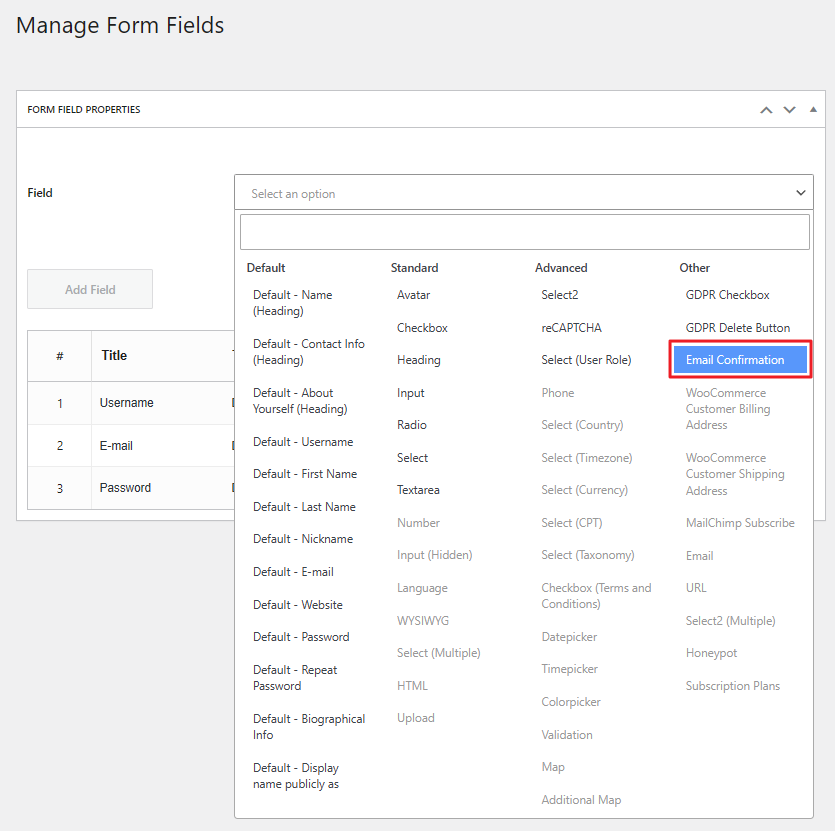The image size is (835, 831).
Task: Click the HTML option
Action: 412,686
